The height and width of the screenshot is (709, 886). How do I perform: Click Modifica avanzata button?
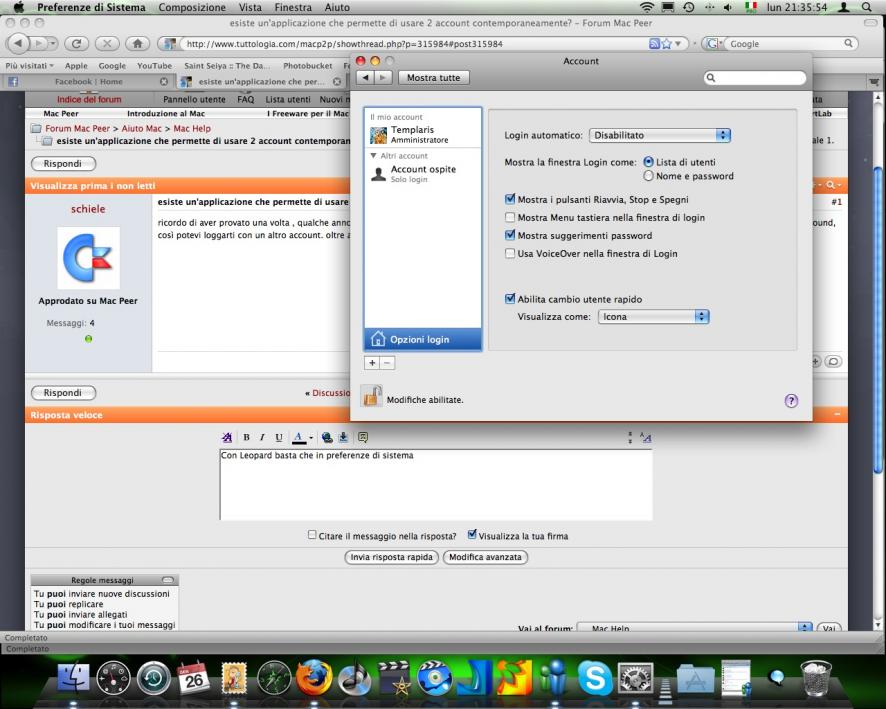click(x=485, y=557)
